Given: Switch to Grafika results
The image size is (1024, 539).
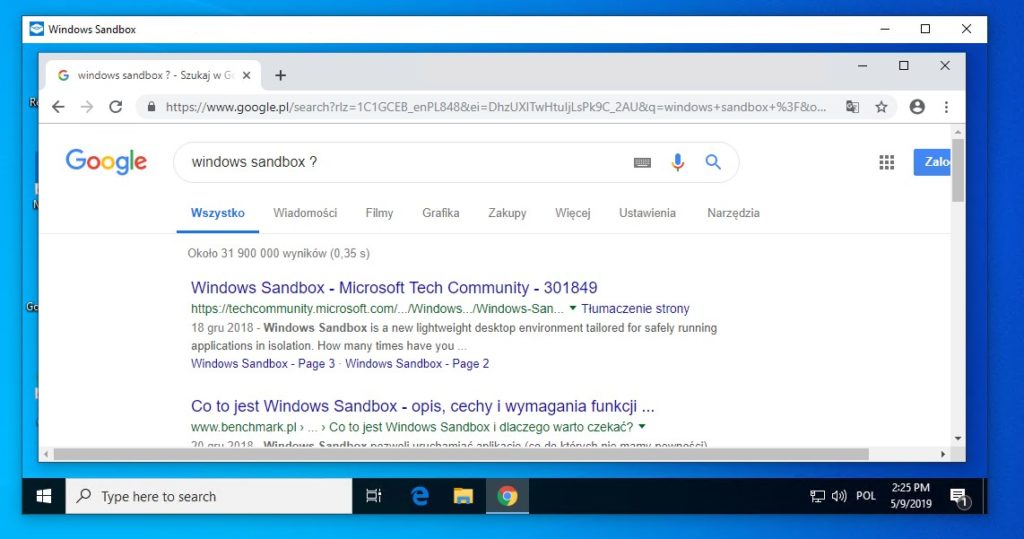Looking at the screenshot, I should (x=441, y=213).
